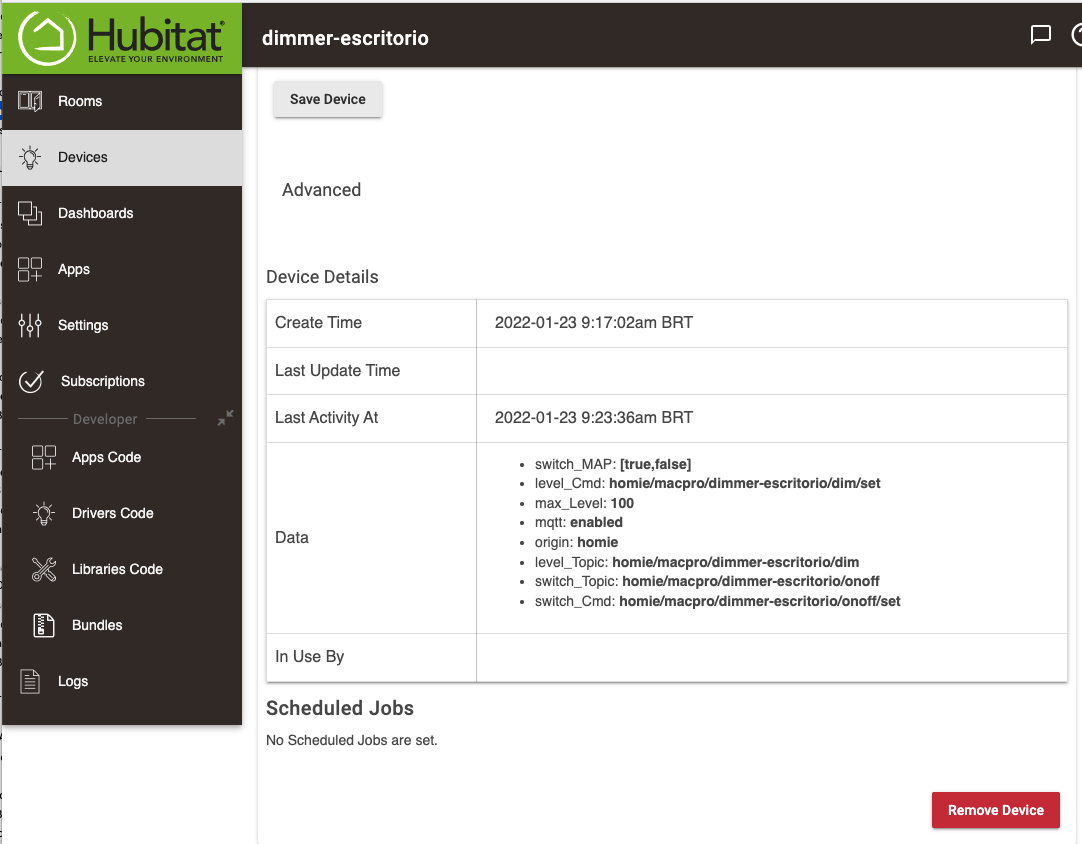Click the Subscriptions checkmark icon
The height and width of the screenshot is (844, 1082).
[x=31, y=381]
